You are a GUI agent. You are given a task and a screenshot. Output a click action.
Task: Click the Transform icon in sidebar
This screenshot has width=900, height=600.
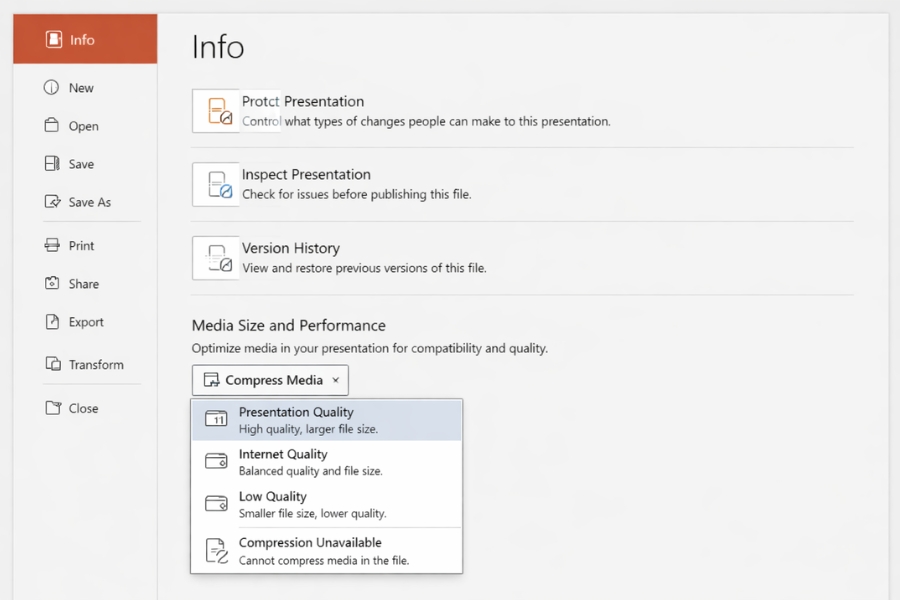52,365
